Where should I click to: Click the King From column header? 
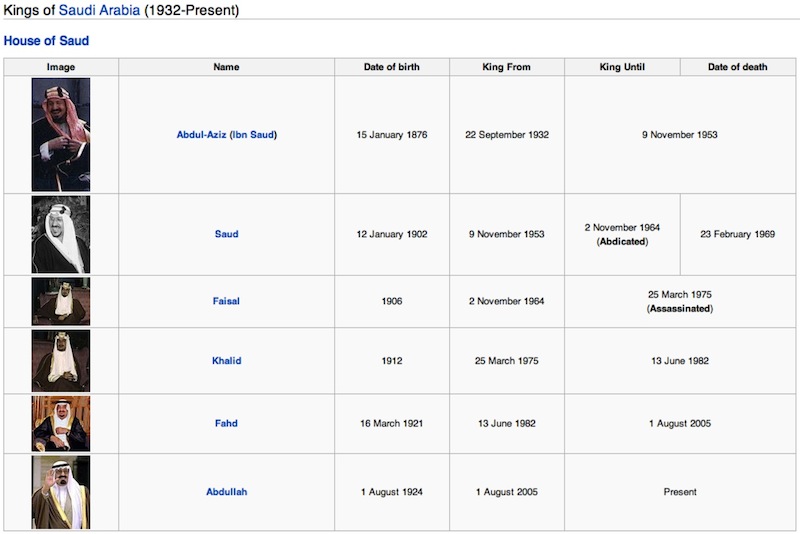[x=507, y=67]
